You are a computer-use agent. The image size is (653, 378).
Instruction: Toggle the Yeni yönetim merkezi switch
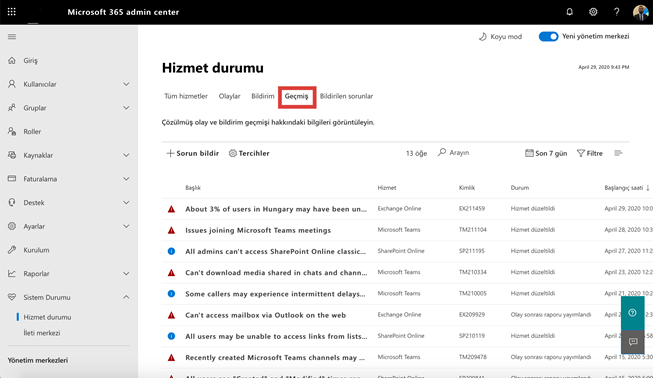click(548, 37)
